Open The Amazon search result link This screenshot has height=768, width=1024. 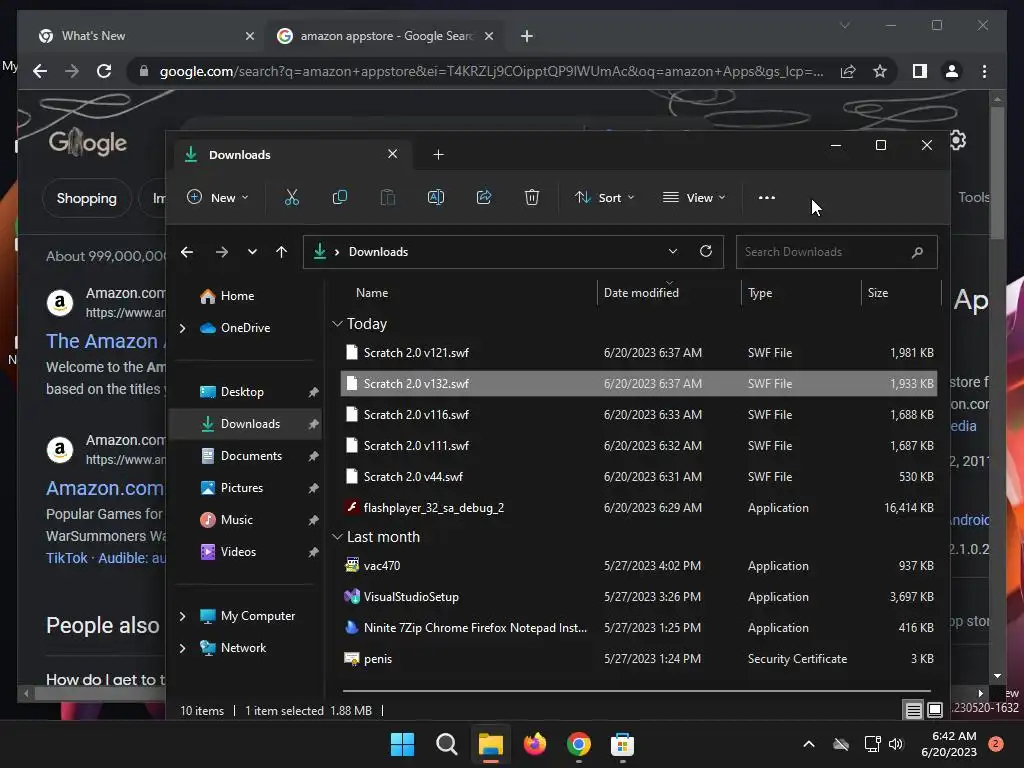coord(103,341)
